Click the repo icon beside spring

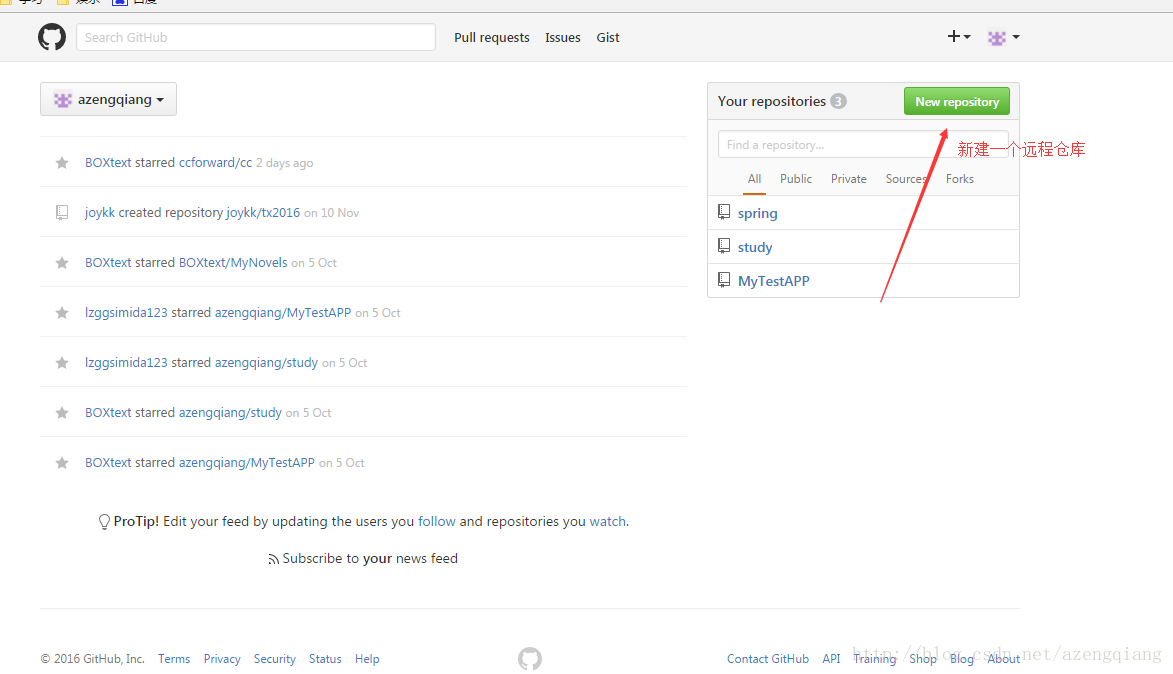point(724,212)
